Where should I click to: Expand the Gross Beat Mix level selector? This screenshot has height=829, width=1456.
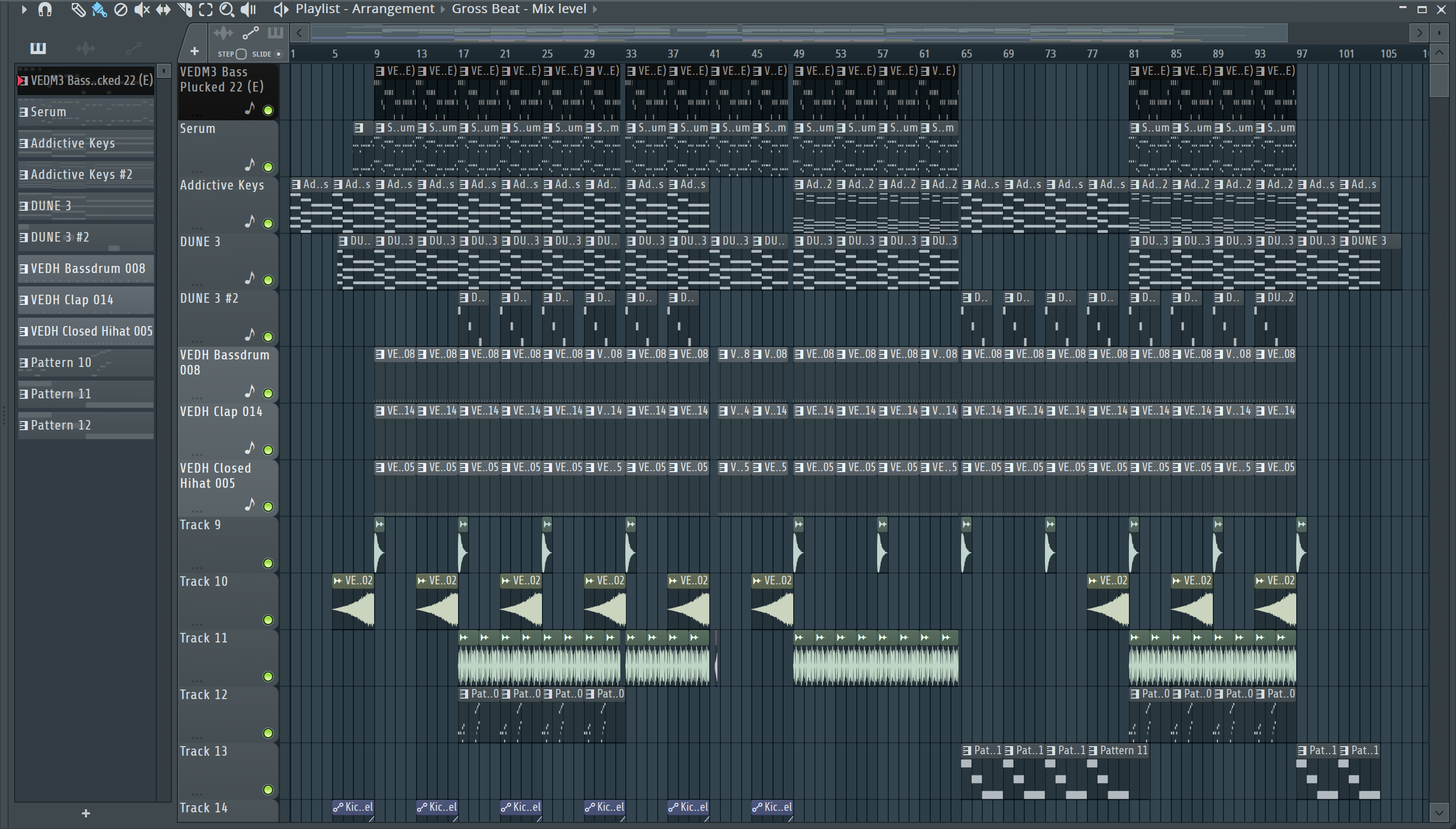coord(595,9)
